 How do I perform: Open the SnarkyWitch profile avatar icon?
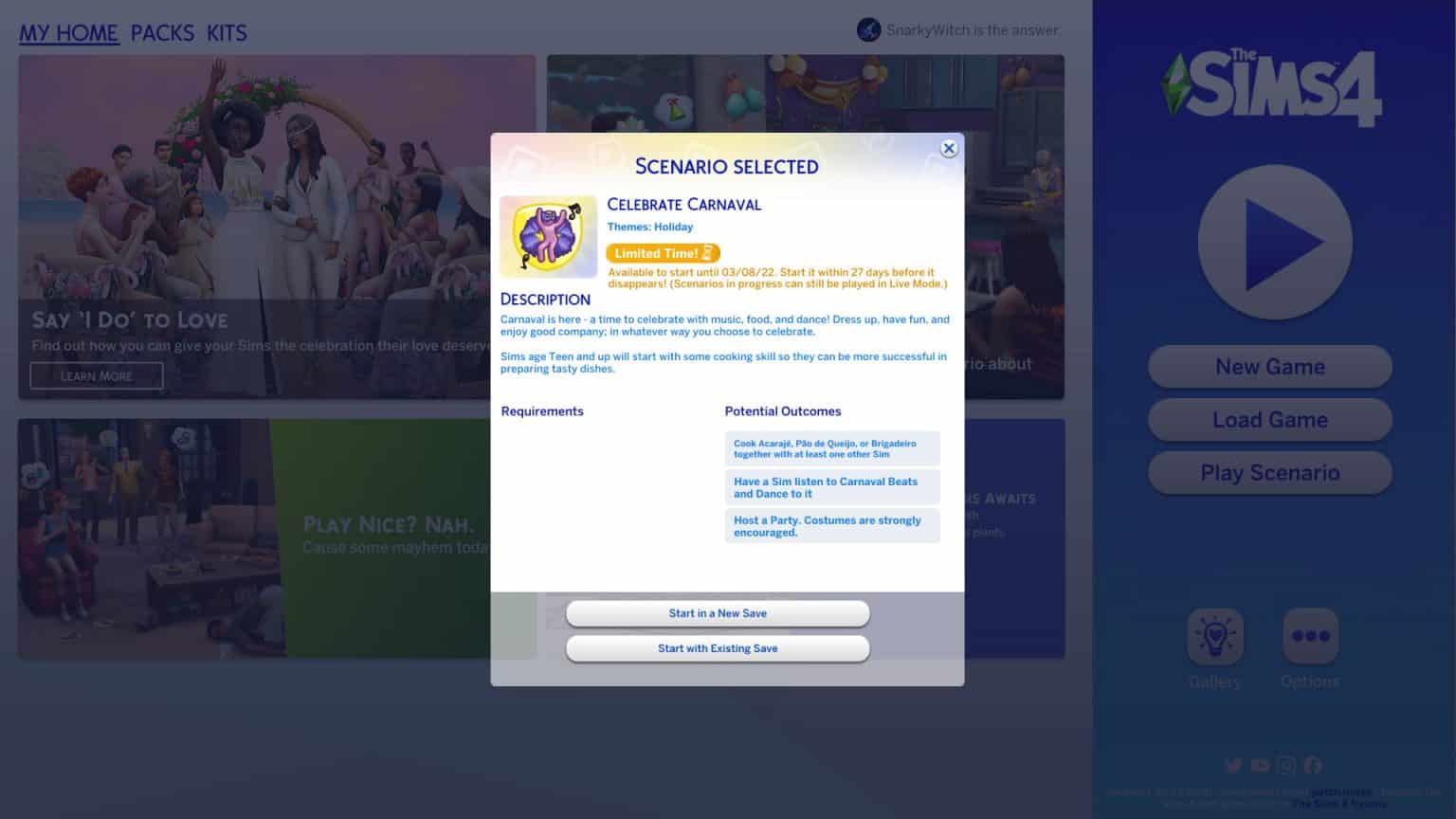pos(868,30)
